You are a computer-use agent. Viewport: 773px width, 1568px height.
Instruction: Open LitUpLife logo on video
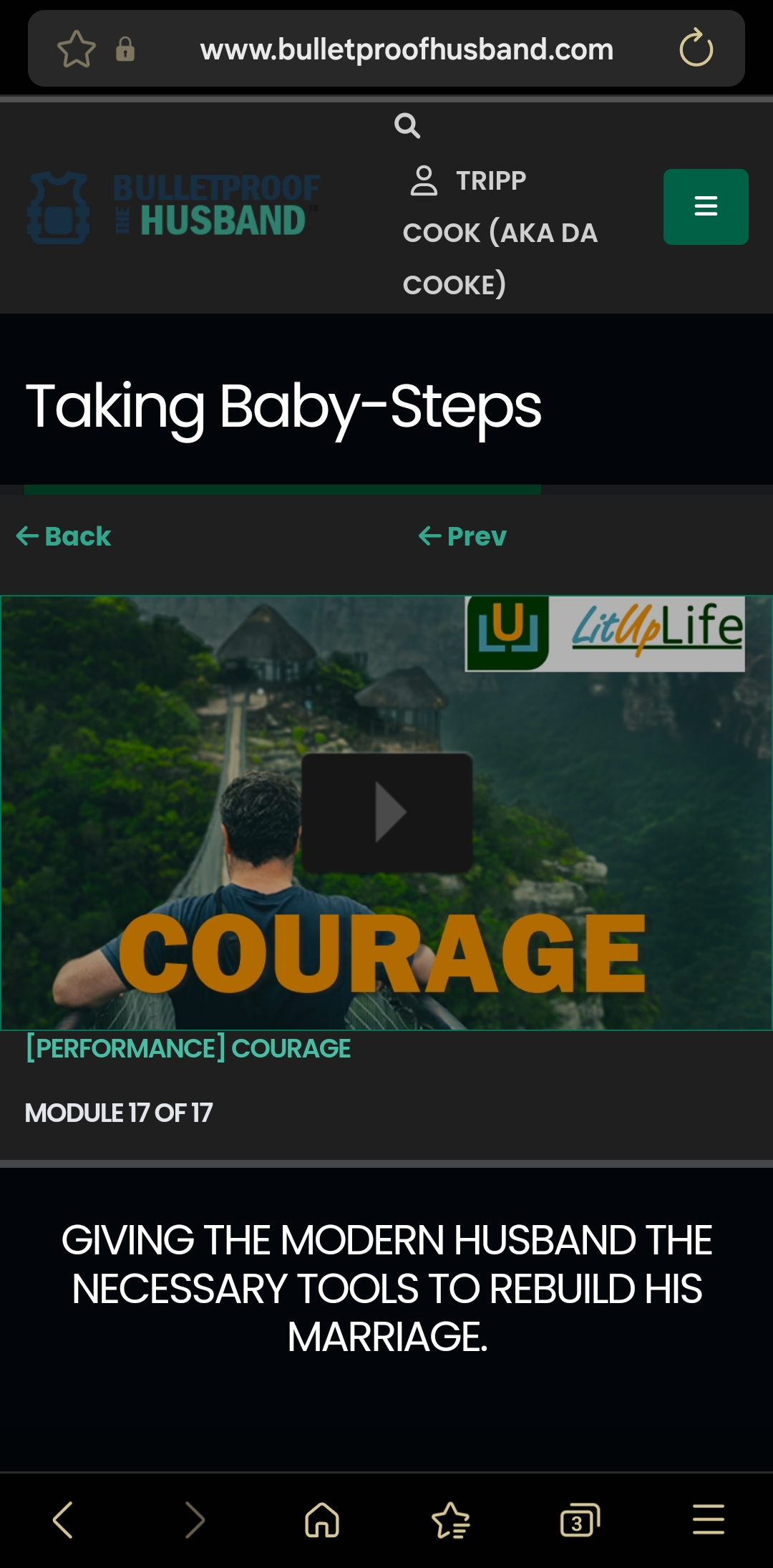(x=605, y=633)
